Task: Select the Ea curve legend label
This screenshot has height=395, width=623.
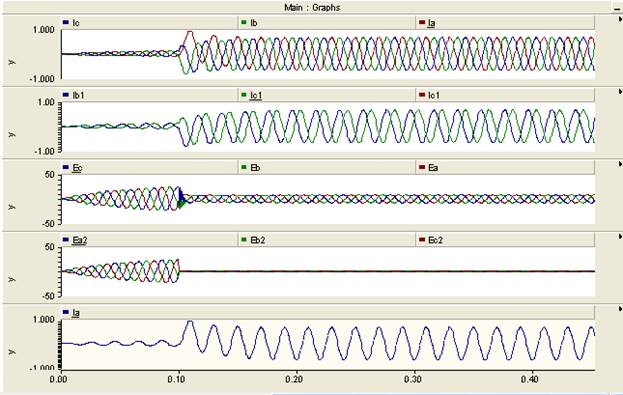Action: (x=433, y=168)
